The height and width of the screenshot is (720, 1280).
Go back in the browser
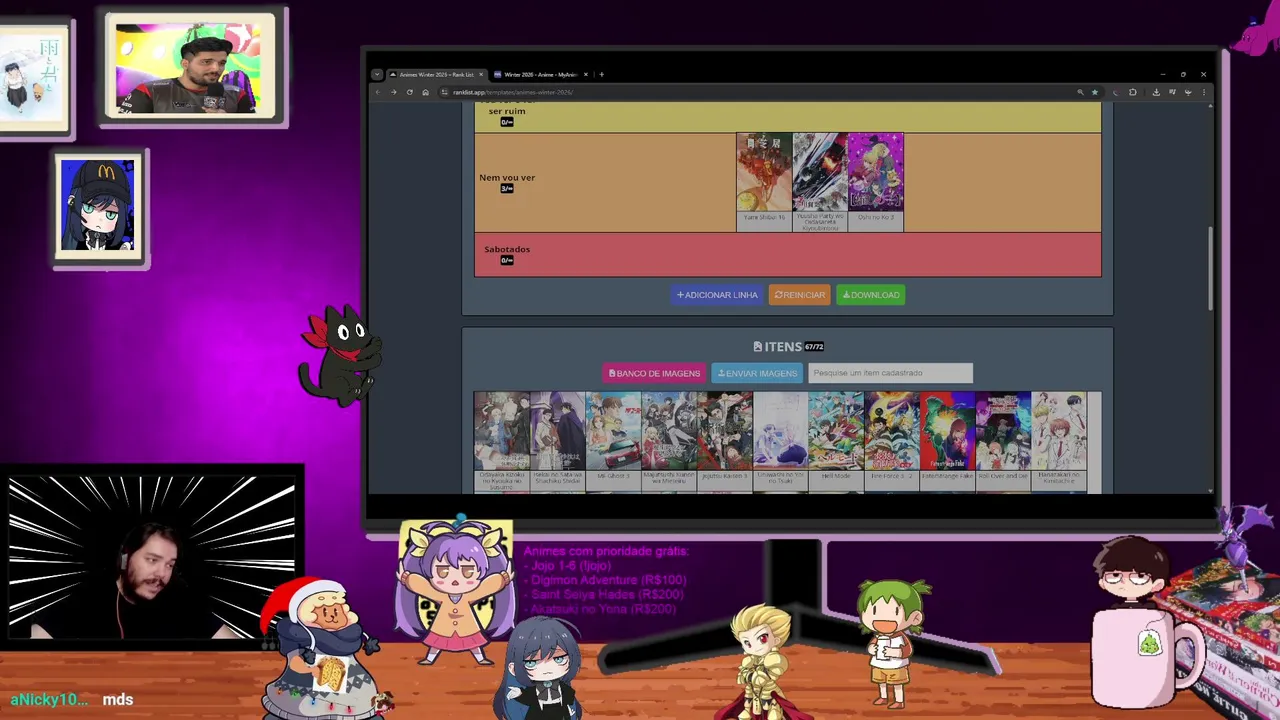point(378,92)
